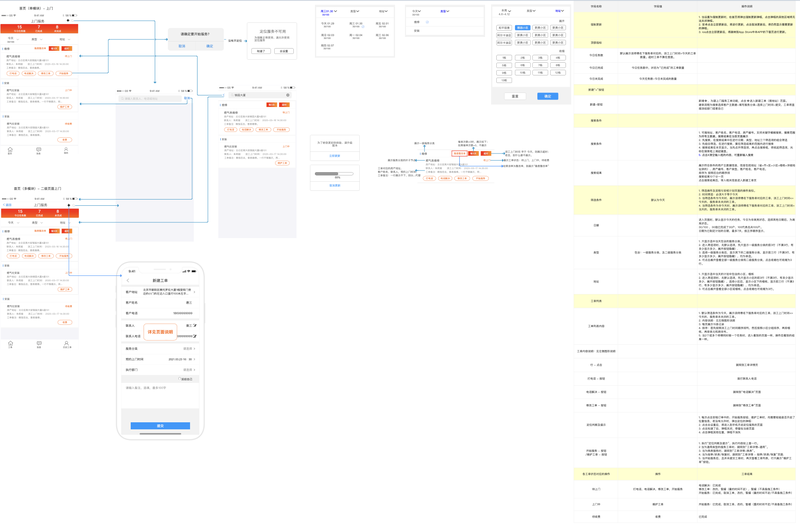Viewport: 800px width, 526px height.
Task: Open the 地址 dropdown in the top phone mockup
Action: (63, 39)
